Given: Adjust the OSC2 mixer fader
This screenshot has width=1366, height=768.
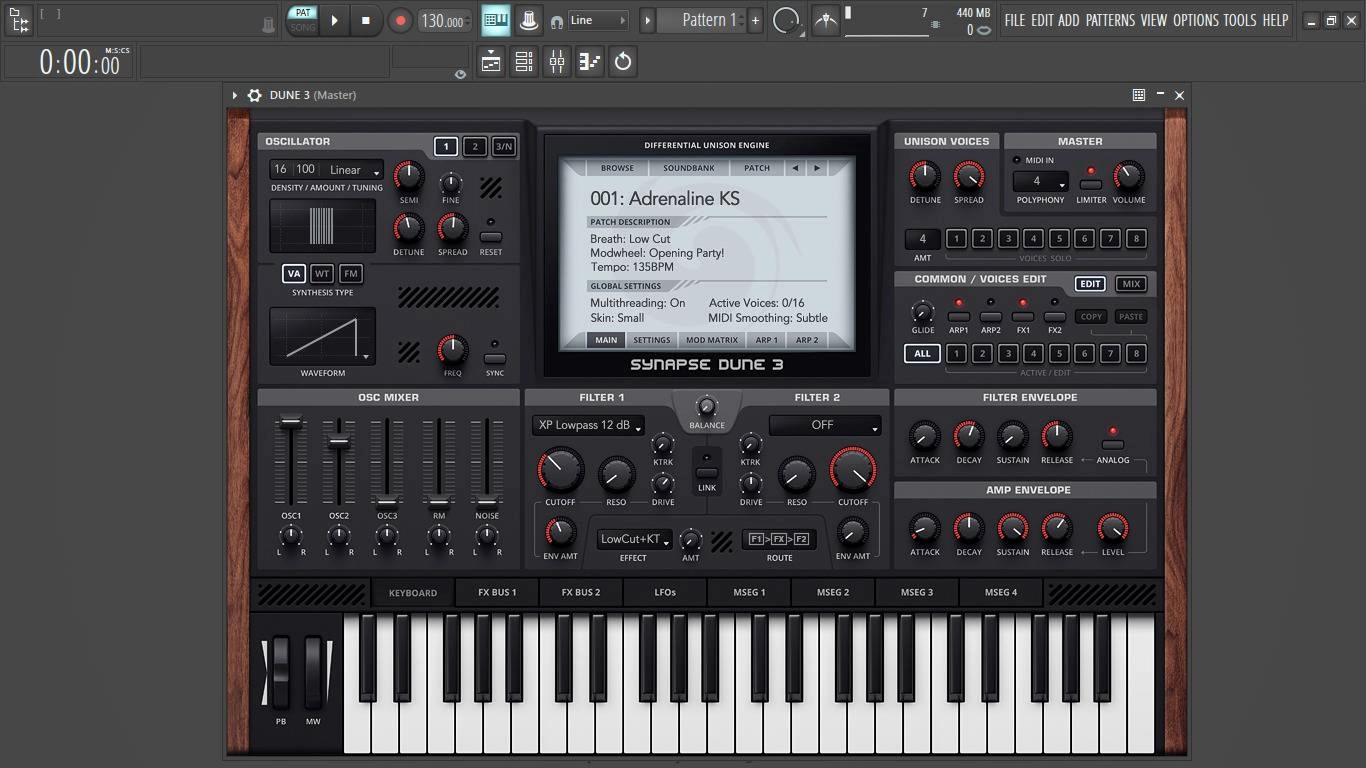Looking at the screenshot, I should click(x=339, y=441).
